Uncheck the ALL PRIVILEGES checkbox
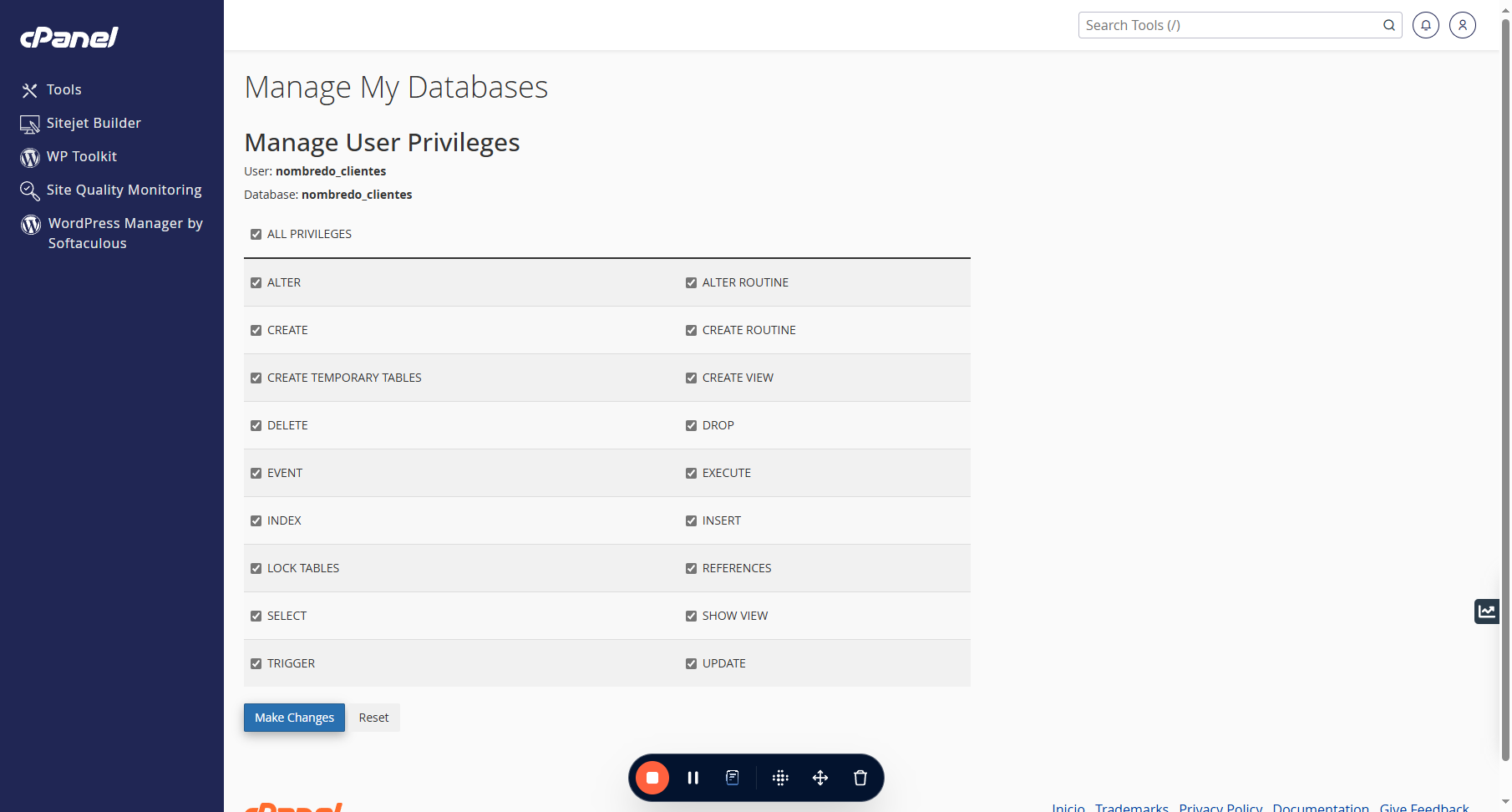The image size is (1512, 812). pos(256,234)
